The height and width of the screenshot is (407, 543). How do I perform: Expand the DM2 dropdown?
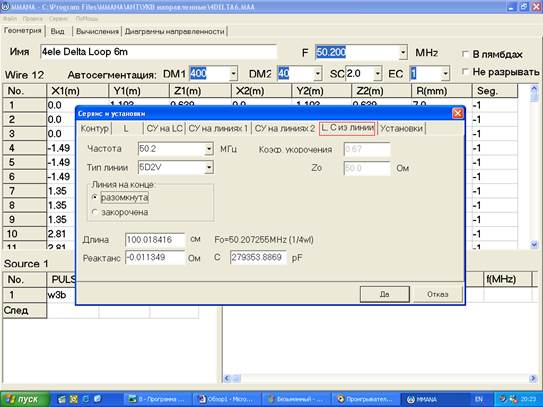tap(318, 74)
